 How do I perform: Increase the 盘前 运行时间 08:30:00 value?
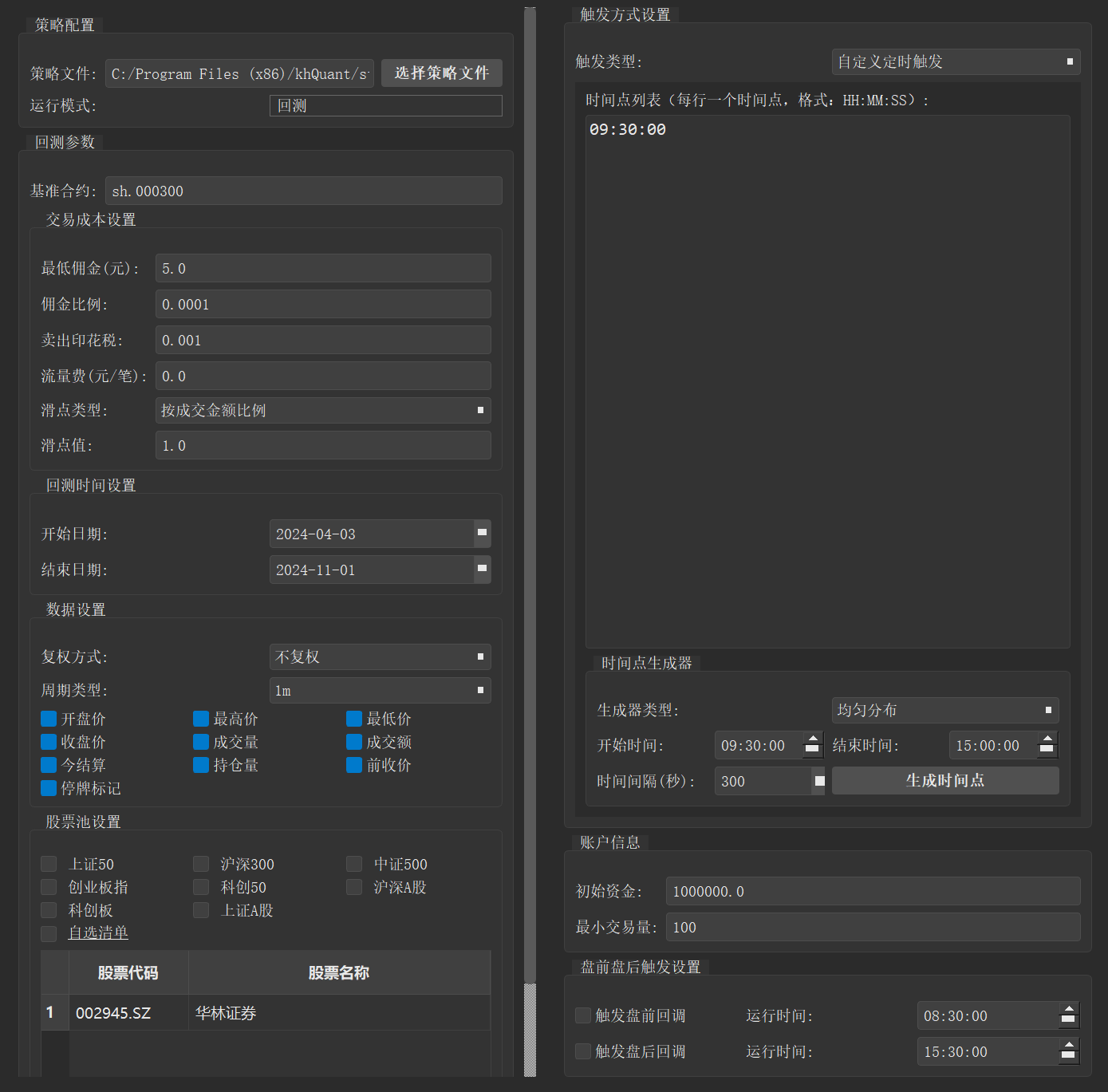tap(1069, 1009)
